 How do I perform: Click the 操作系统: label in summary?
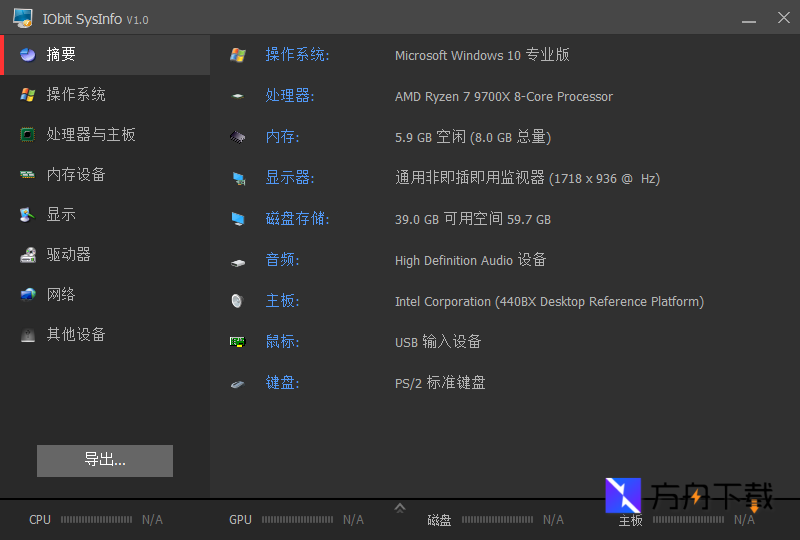tap(297, 55)
